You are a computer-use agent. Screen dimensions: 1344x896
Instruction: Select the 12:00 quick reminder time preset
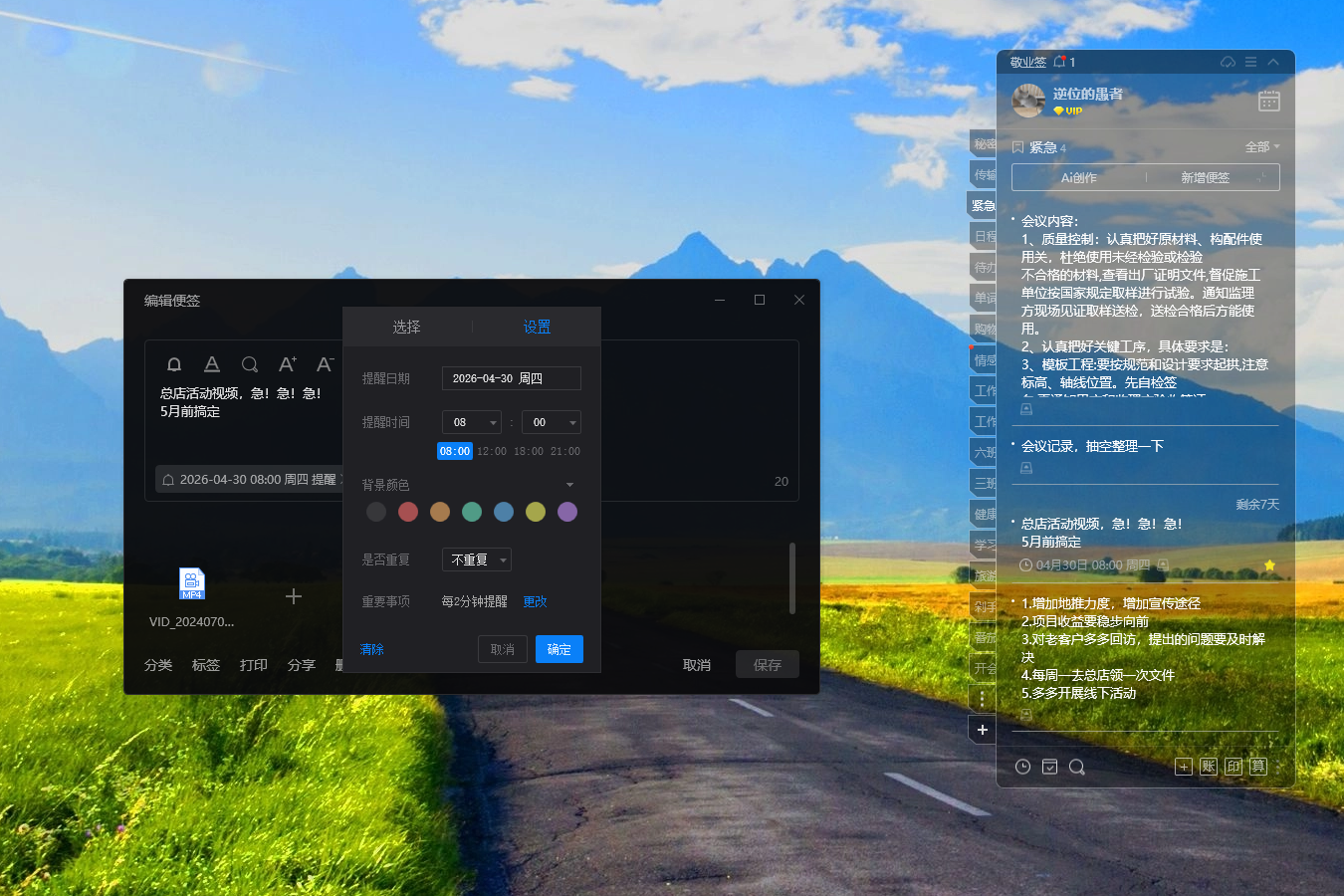pos(490,451)
